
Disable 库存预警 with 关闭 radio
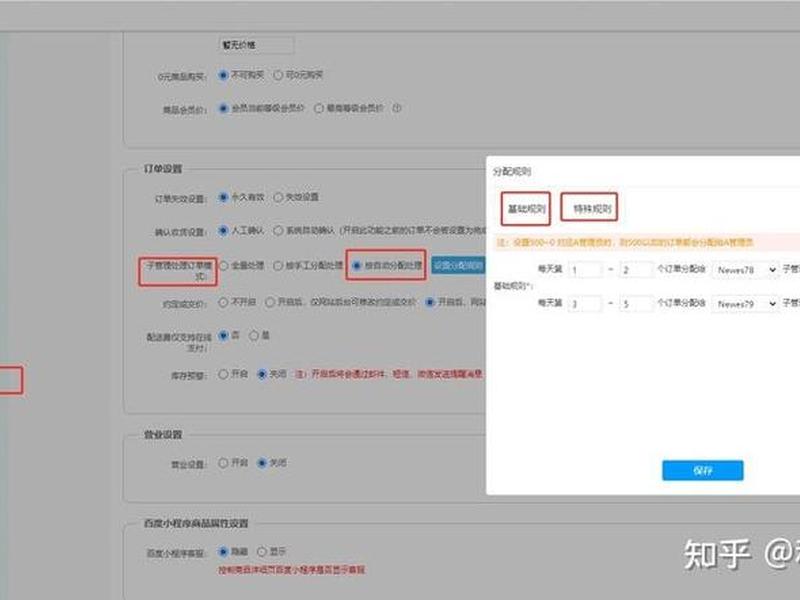pyautogui.click(x=262, y=374)
